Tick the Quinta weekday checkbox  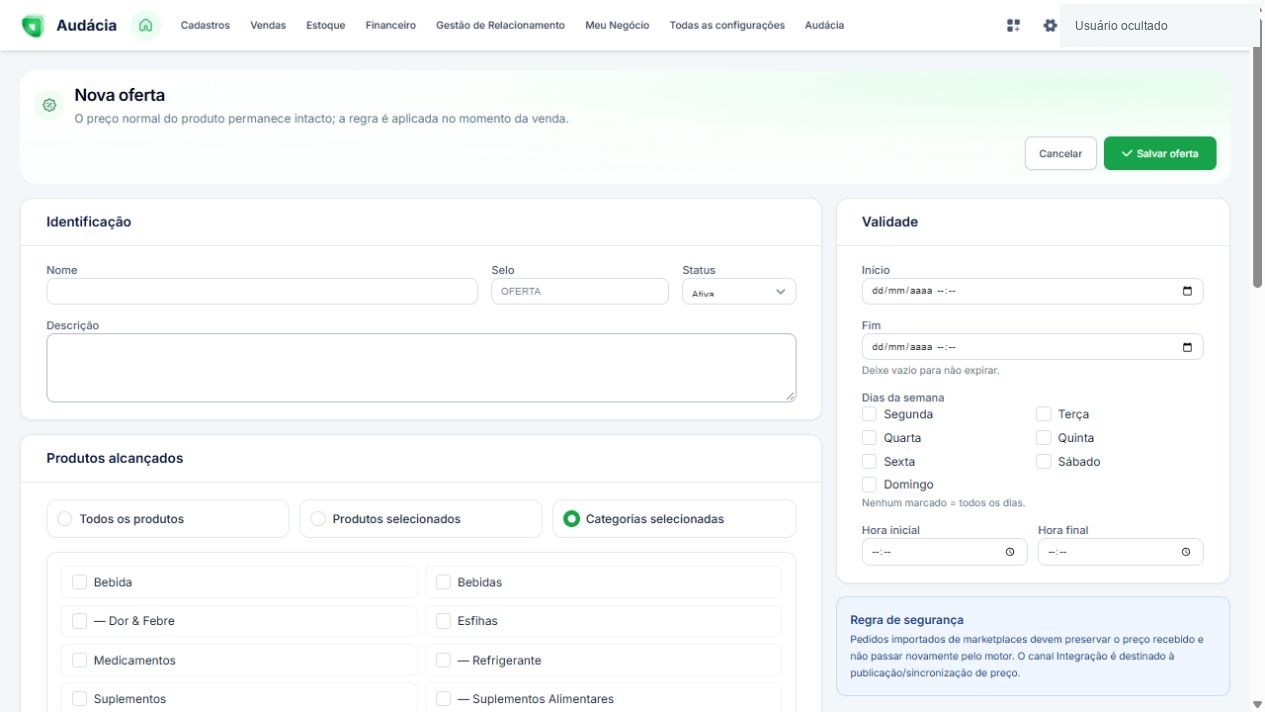tap(1044, 438)
